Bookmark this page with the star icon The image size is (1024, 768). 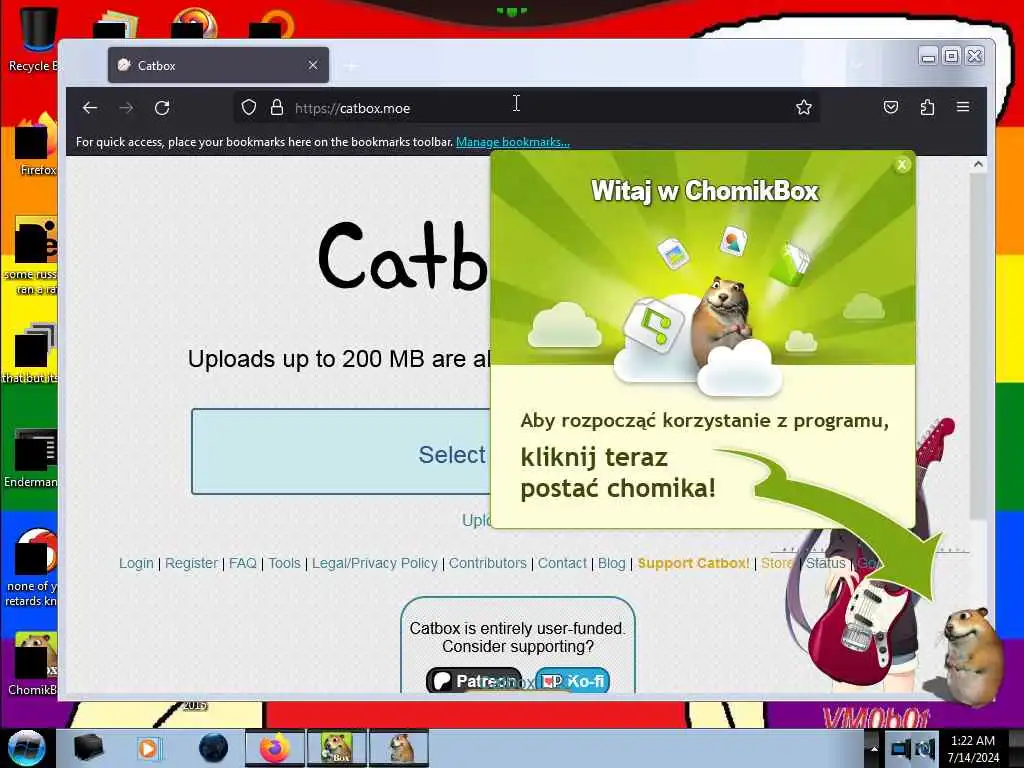click(804, 107)
